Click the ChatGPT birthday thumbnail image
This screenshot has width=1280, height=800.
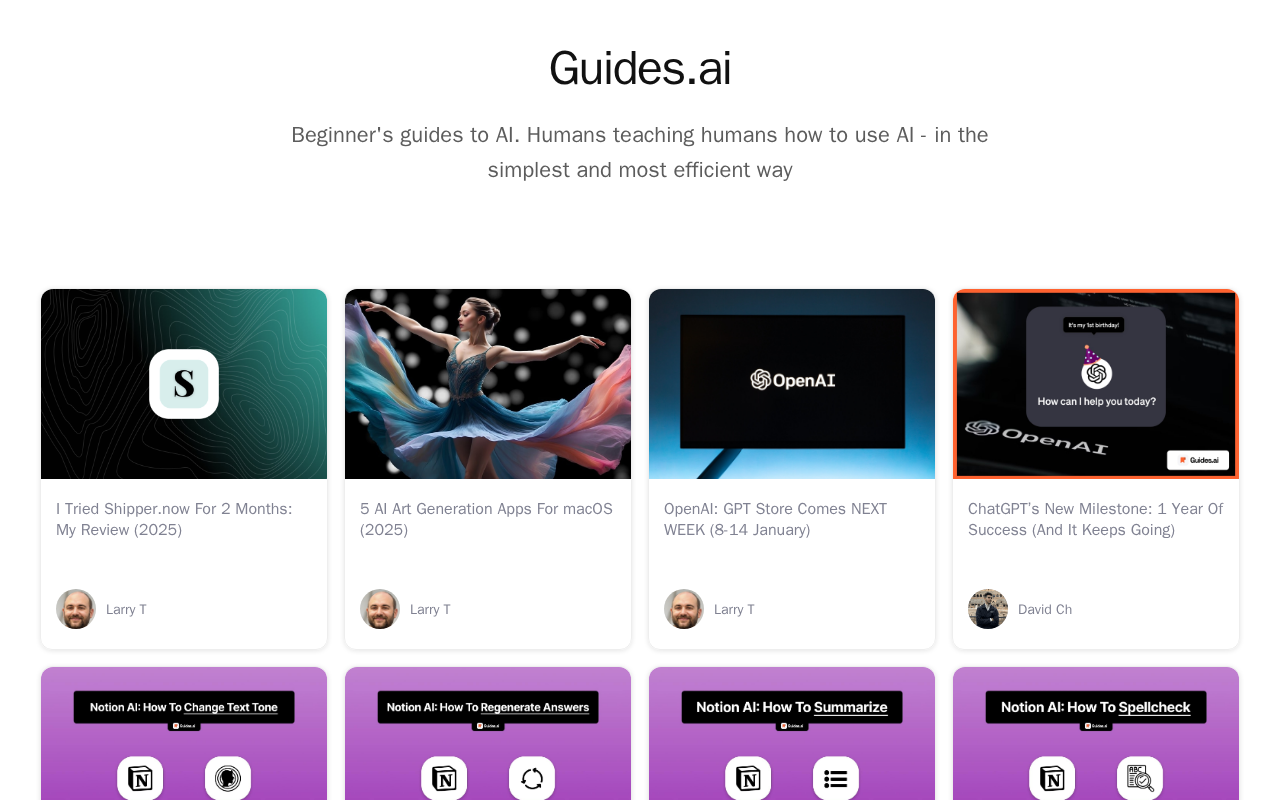click(x=1096, y=384)
